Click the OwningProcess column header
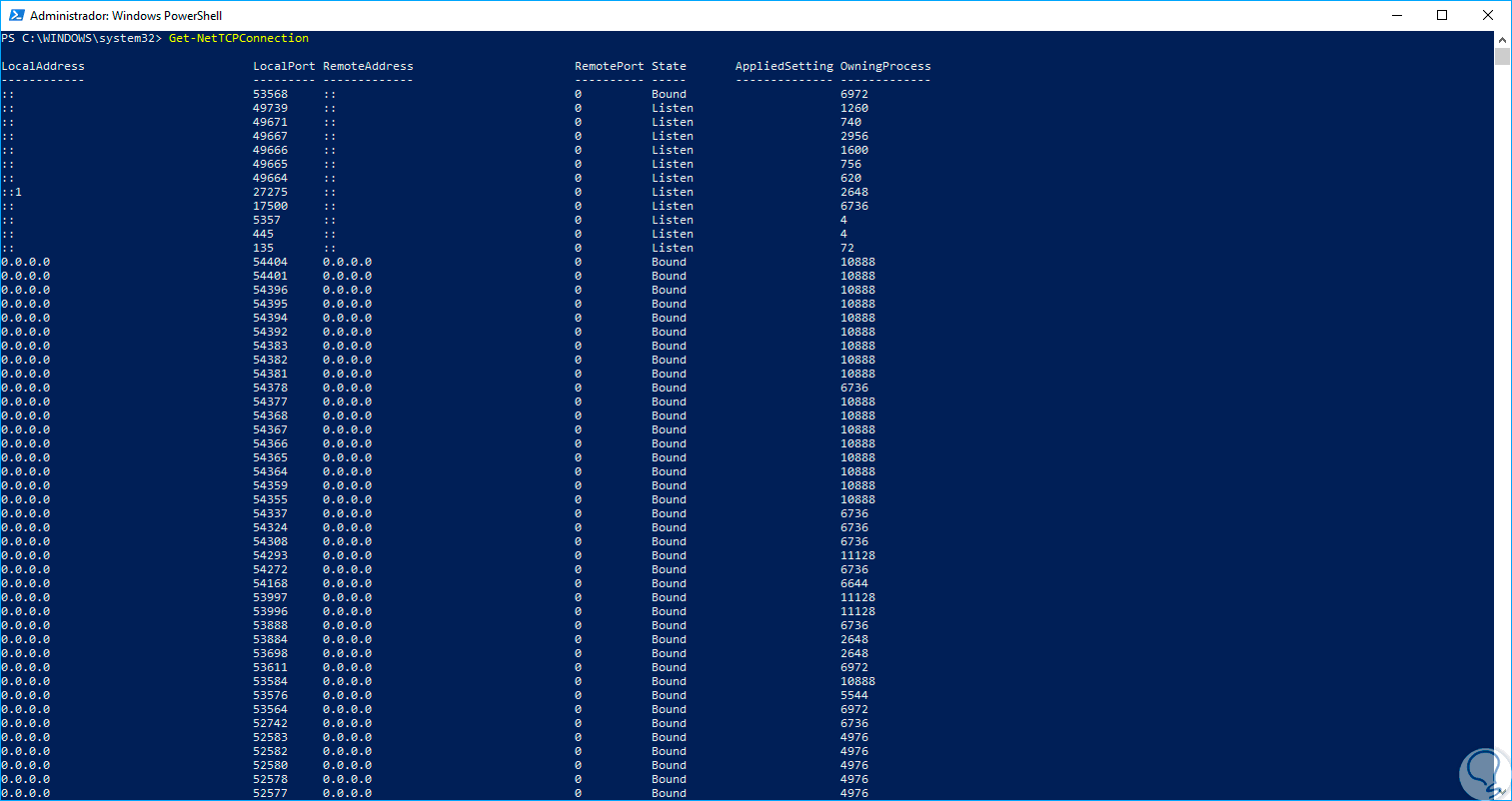The image size is (1512, 801). 885,66
